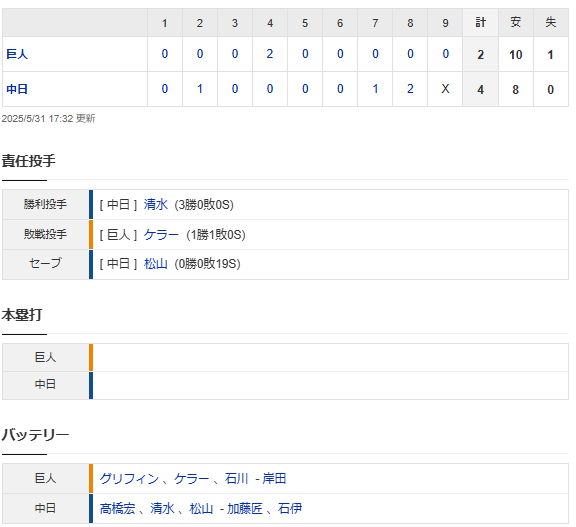Open catcher 岸田's player link
The image size is (576, 527).
tap(274, 479)
